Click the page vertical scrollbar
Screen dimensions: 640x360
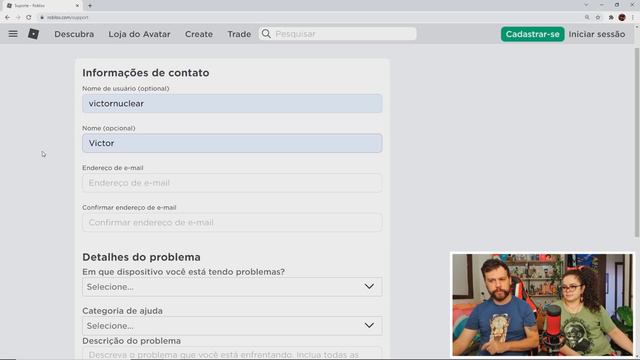[637, 142]
